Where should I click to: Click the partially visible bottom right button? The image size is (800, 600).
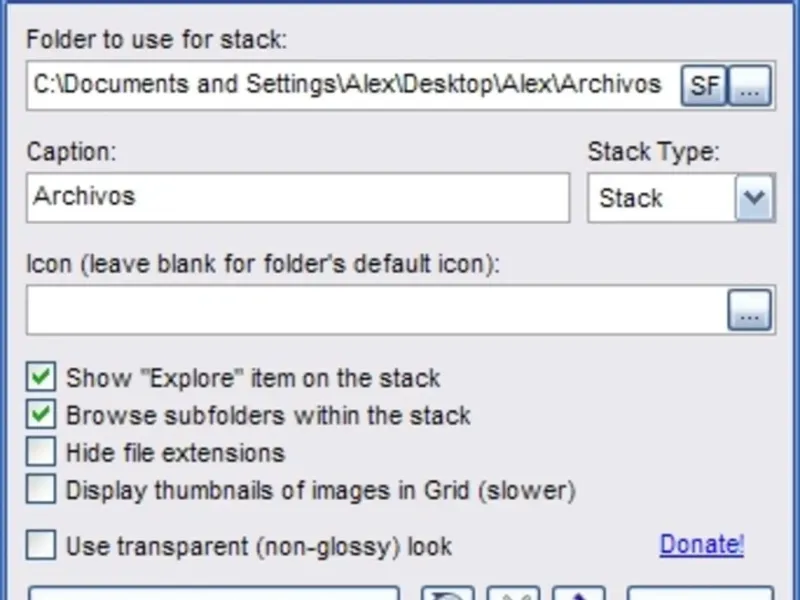click(x=701, y=593)
